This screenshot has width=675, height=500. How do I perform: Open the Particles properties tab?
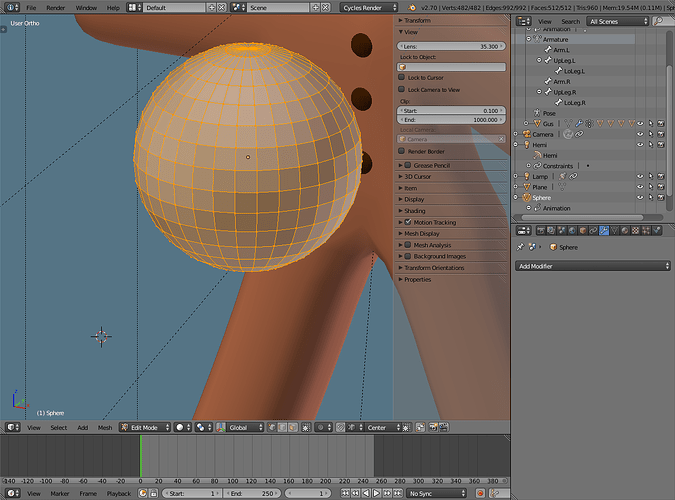click(646, 230)
